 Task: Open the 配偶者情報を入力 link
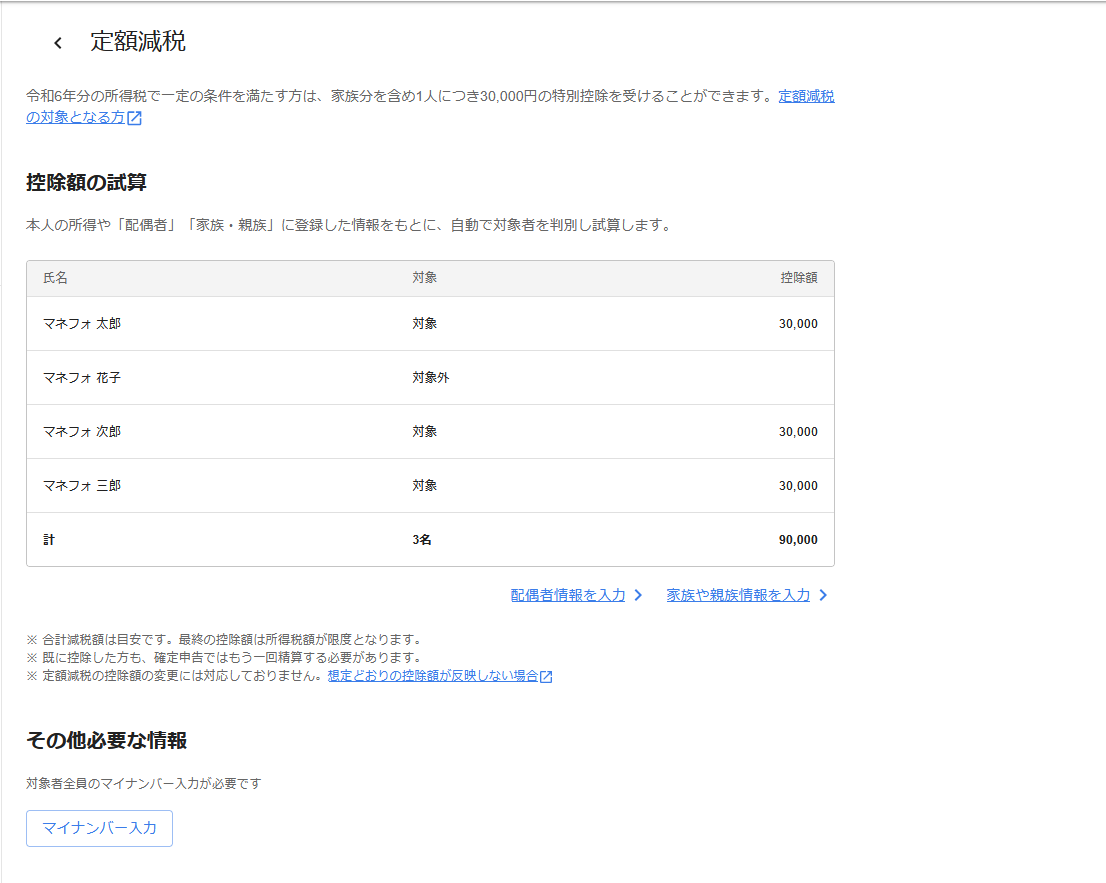coord(567,595)
